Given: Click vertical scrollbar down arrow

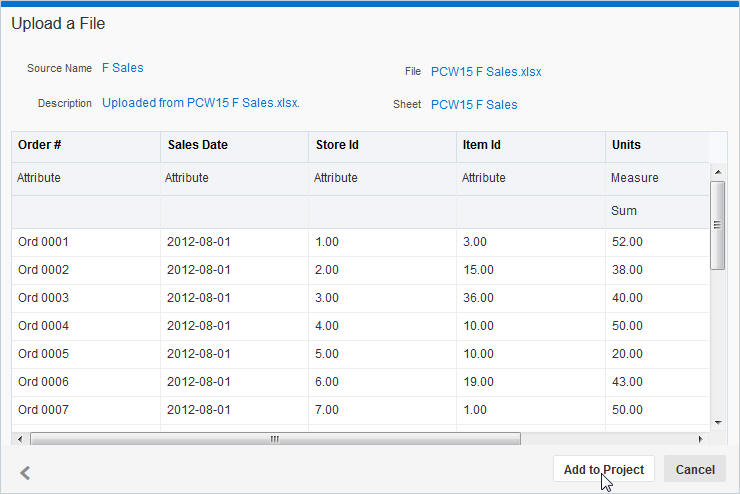Looking at the screenshot, I should 718,422.
